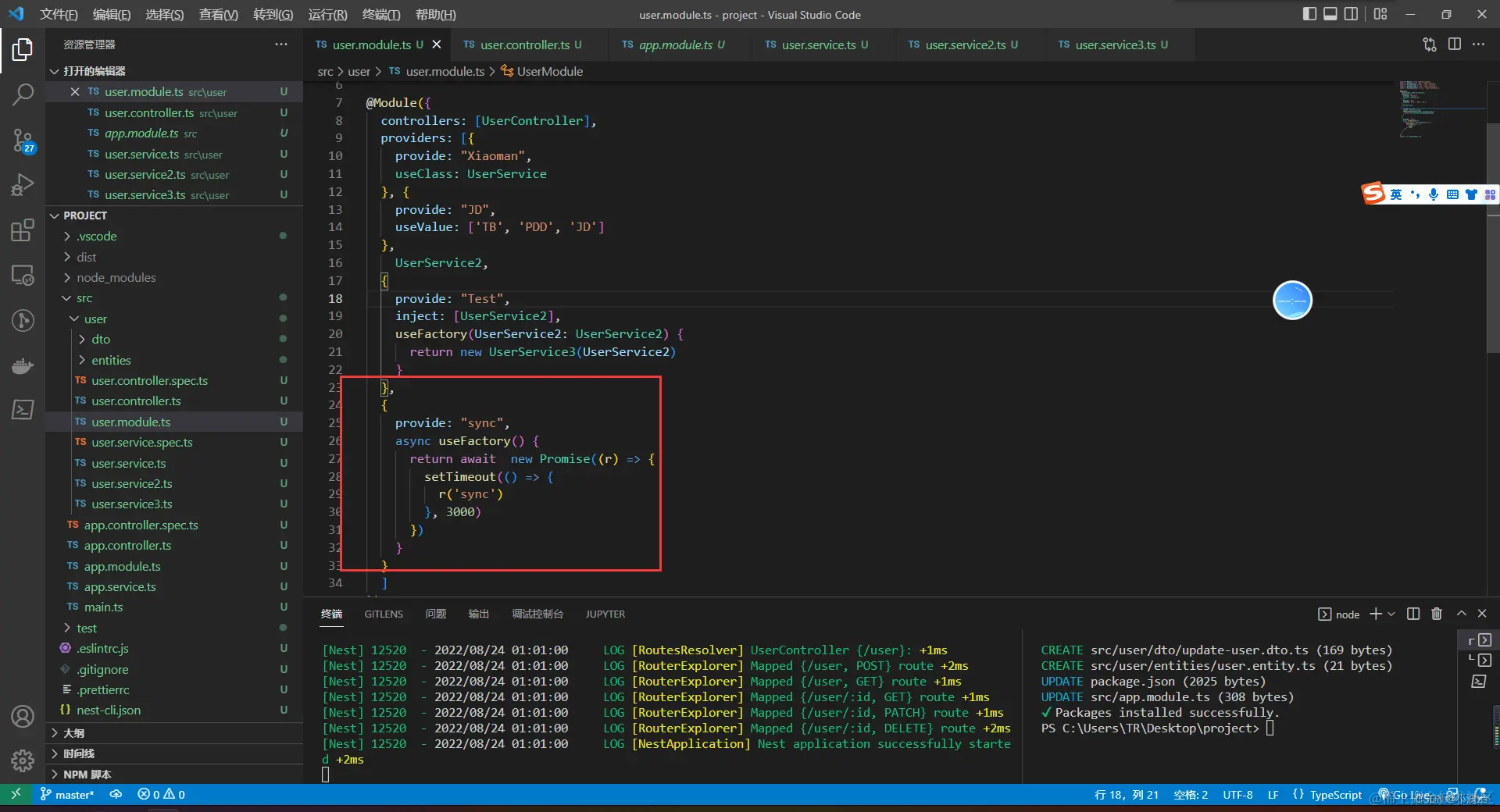Click the Manage settings gear icon
This screenshot has height=812, width=1500.
[x=23, y=760]
